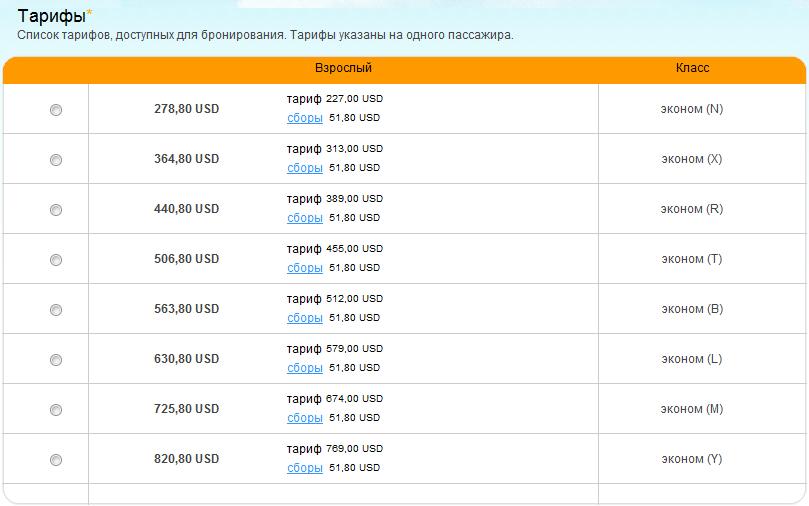809x506 pixels.
Task: Open the сборы link under тариф 674,00 USD
Action: (304, 418)
